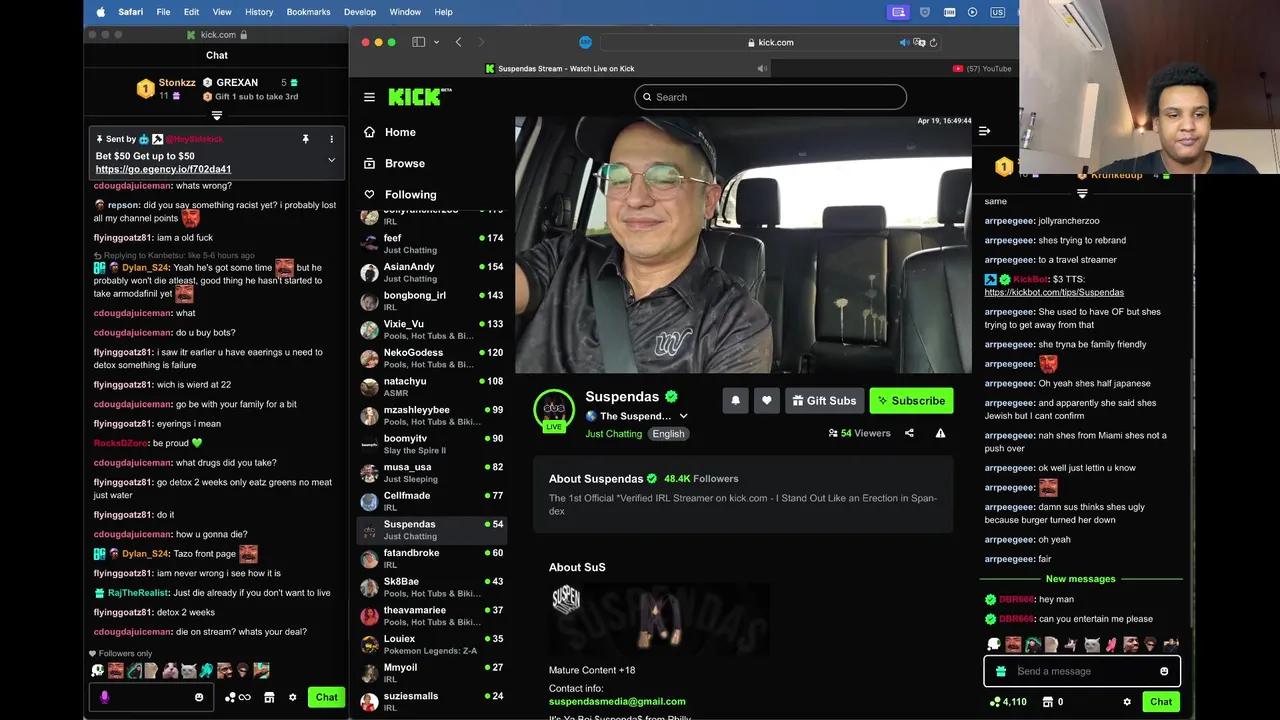Click the share icon beside viewer count
Screen dimensions: 1280x720
909,433
